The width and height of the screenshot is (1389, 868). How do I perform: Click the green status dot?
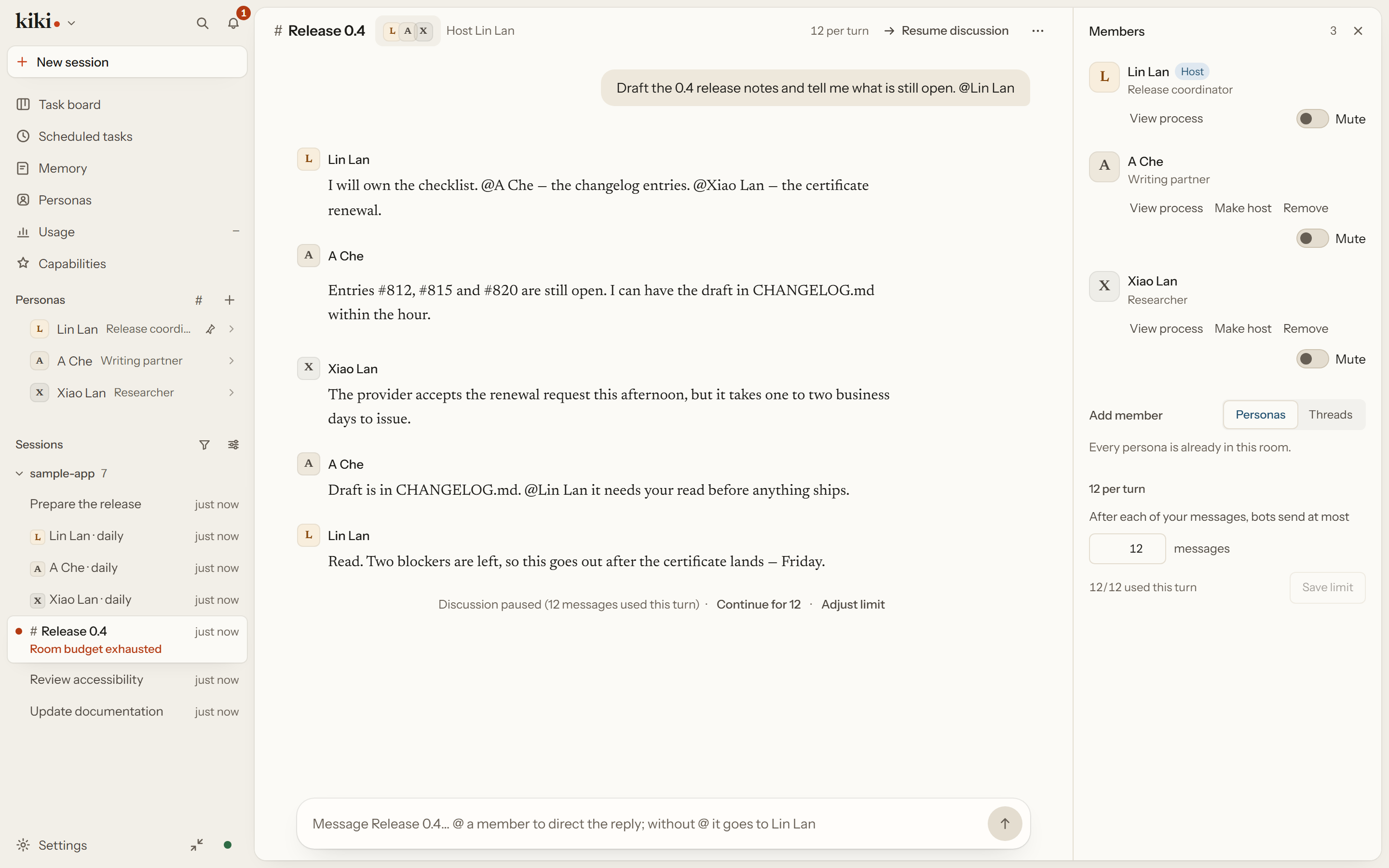[228, 845]
